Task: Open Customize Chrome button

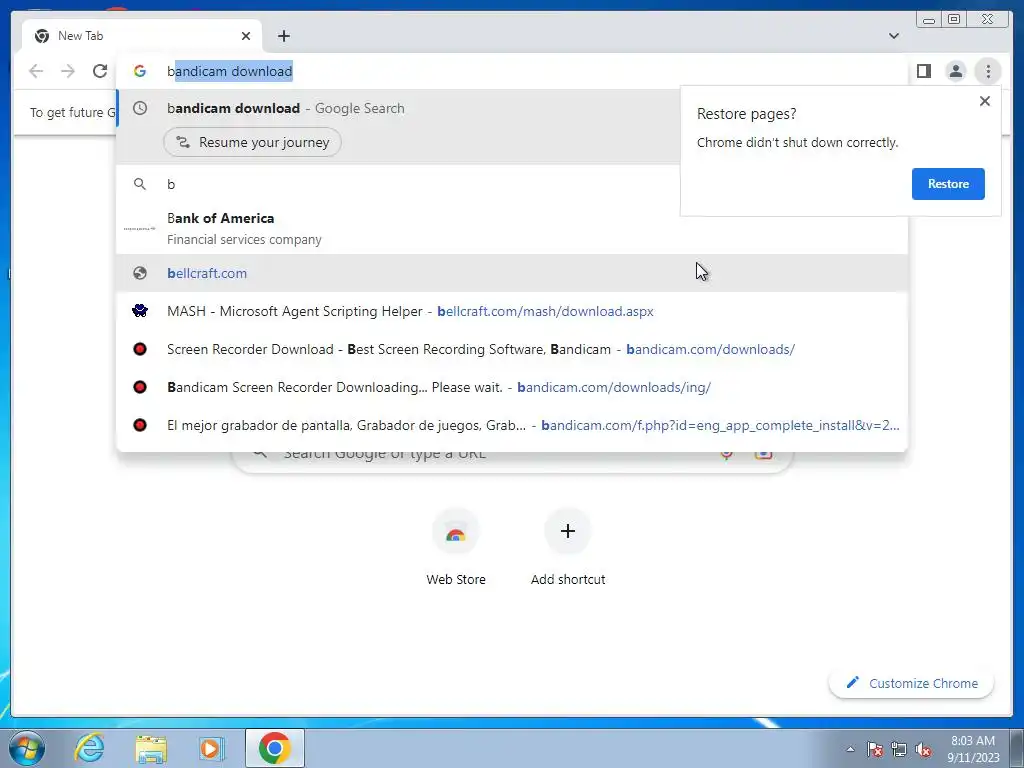Action: (912, 683)
